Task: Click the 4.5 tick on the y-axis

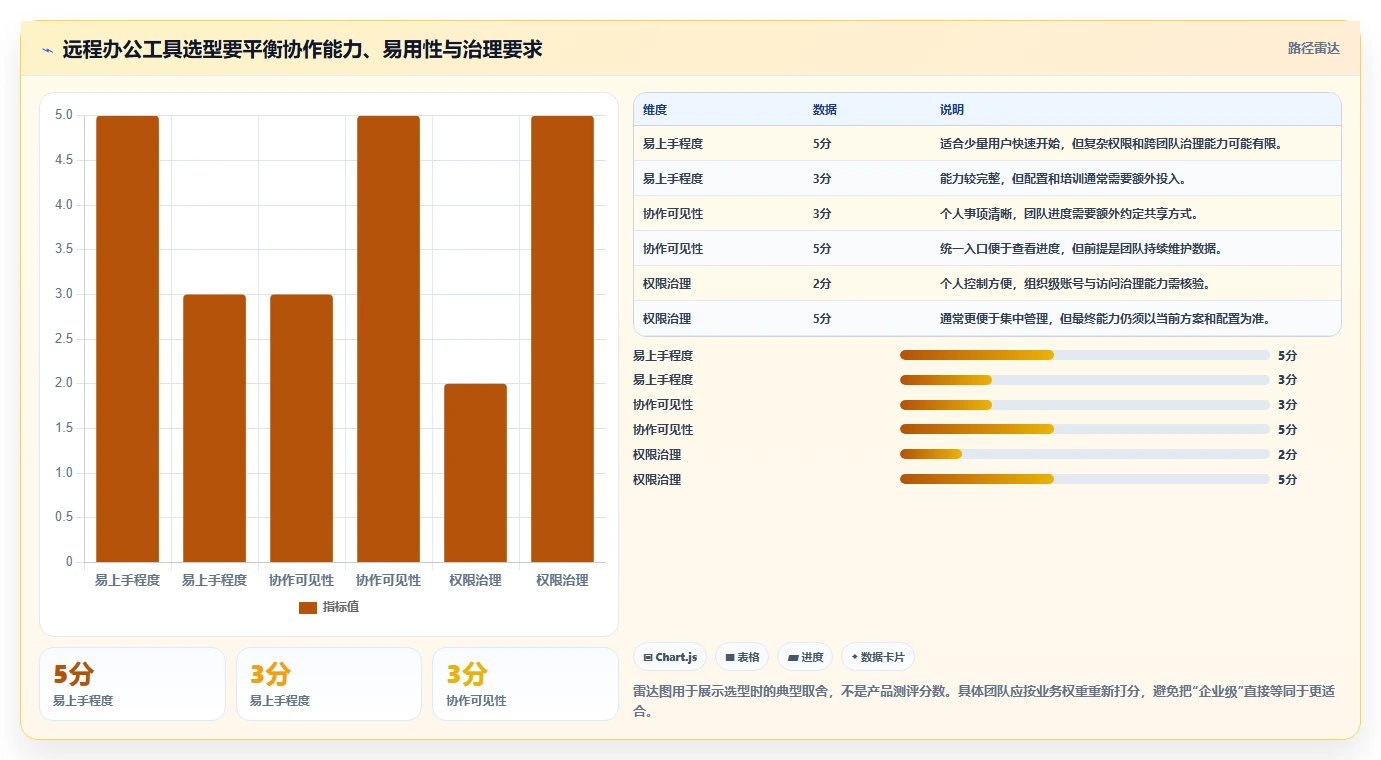Action: (x=63, y=160)
